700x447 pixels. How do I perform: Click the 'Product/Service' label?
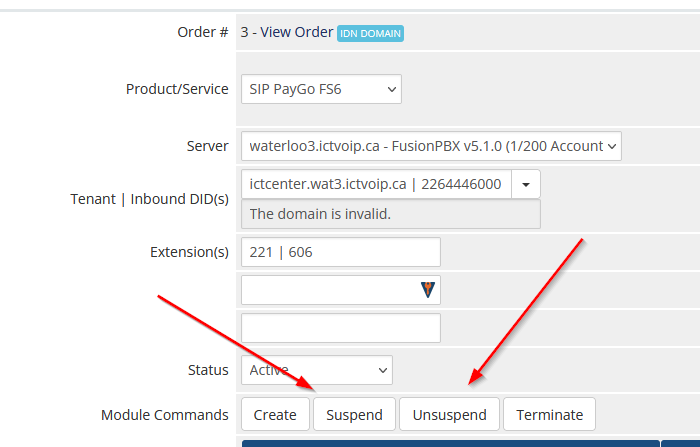click(x=177, y=89)
